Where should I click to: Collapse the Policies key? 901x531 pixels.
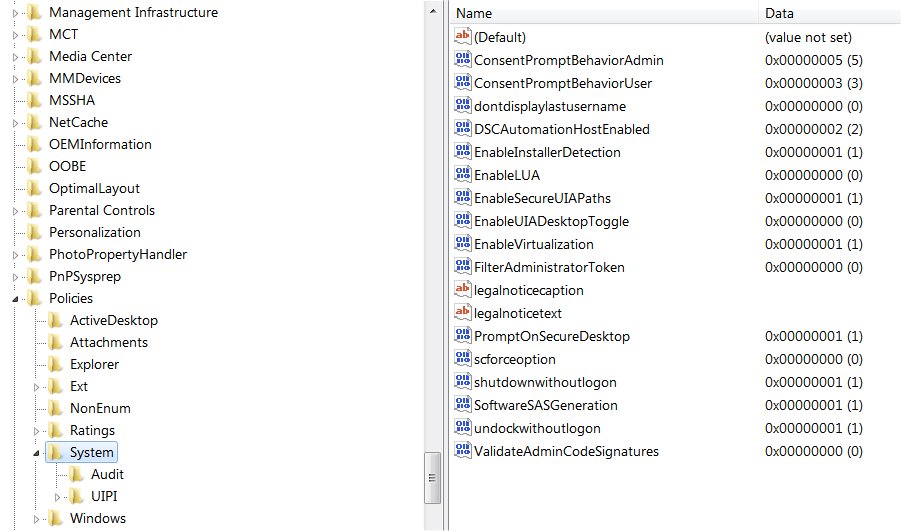click(x=16, y=298)
